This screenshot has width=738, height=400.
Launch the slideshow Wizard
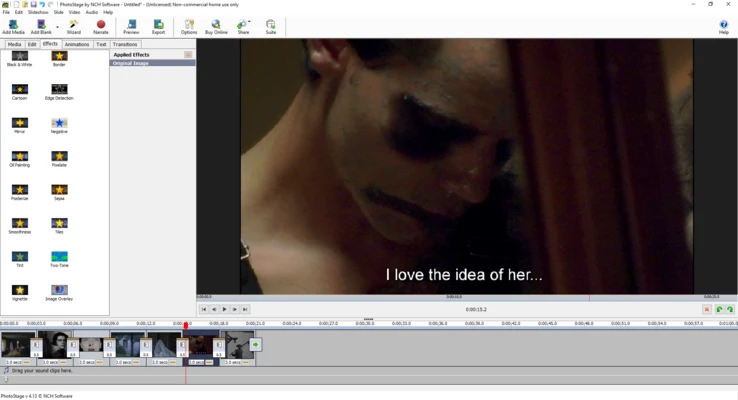[73, 27]
